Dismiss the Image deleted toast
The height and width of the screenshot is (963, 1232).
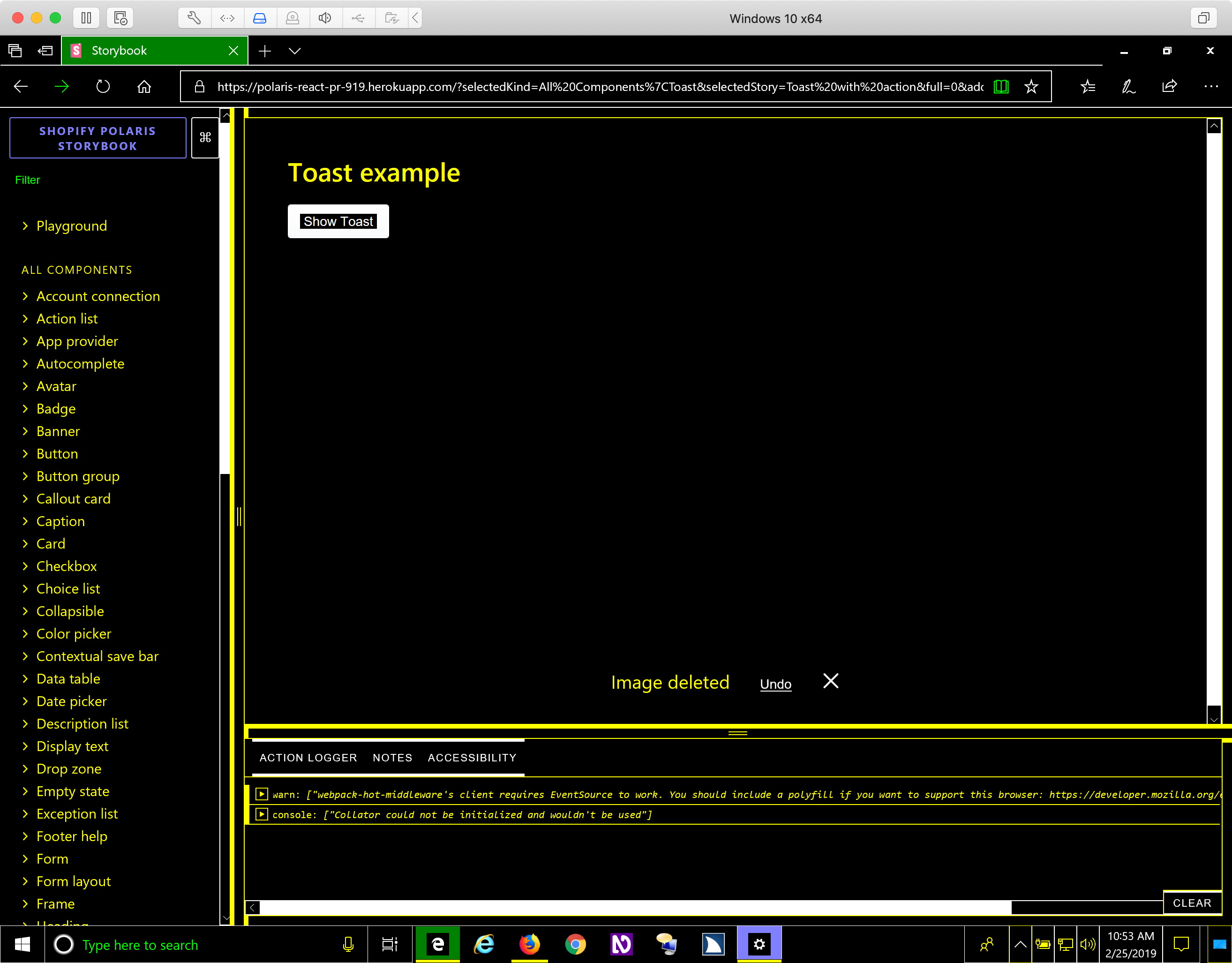(830, 682)
